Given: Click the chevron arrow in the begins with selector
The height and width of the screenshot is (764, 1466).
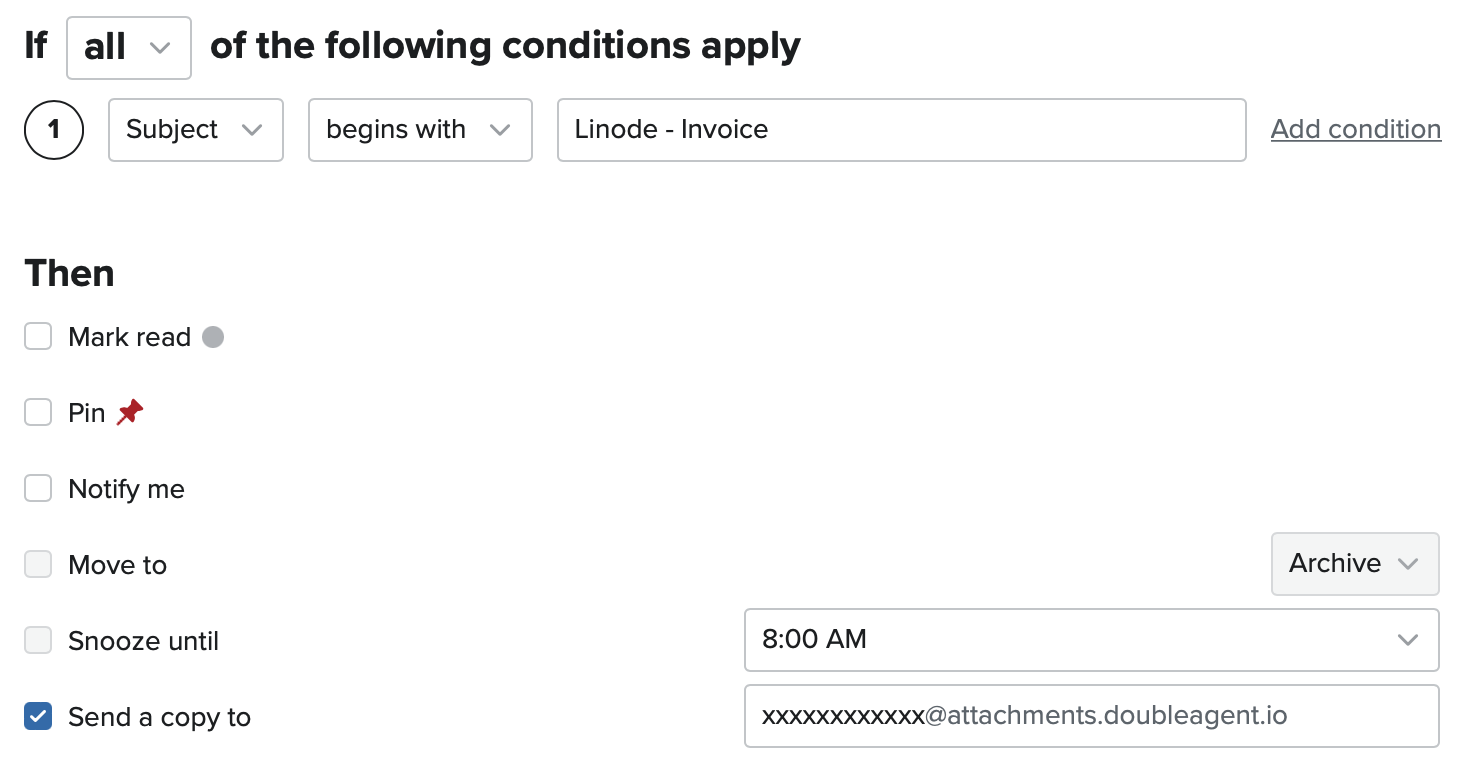Looking at the screenshot, I should click(500, 130).
